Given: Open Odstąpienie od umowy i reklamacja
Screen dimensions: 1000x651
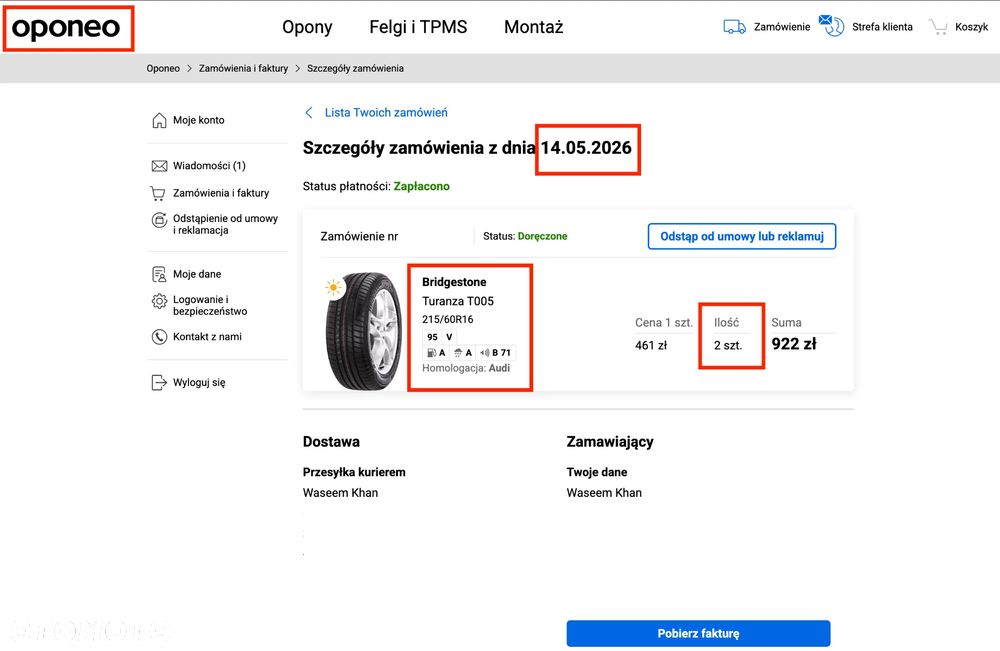Looking at the screenshot, I should pyautogui.click(x=225, y=224).
